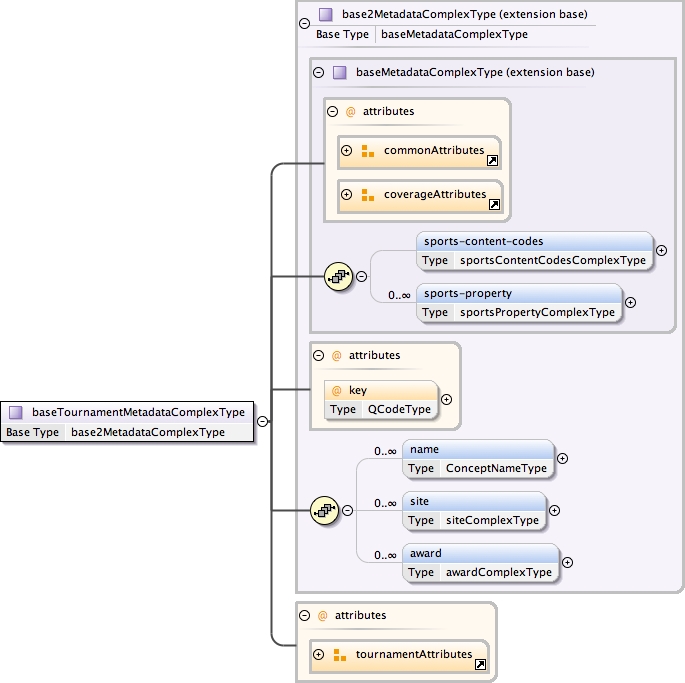The image size is (685, 683).
Task: Expand the sports-property element
Action: pos(630,302)
